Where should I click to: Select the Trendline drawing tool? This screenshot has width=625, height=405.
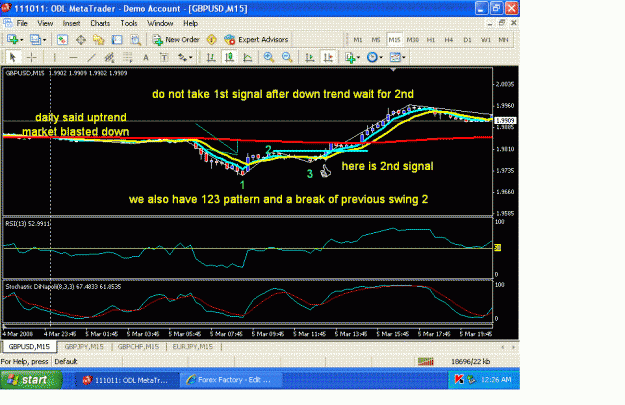(91, 57)
